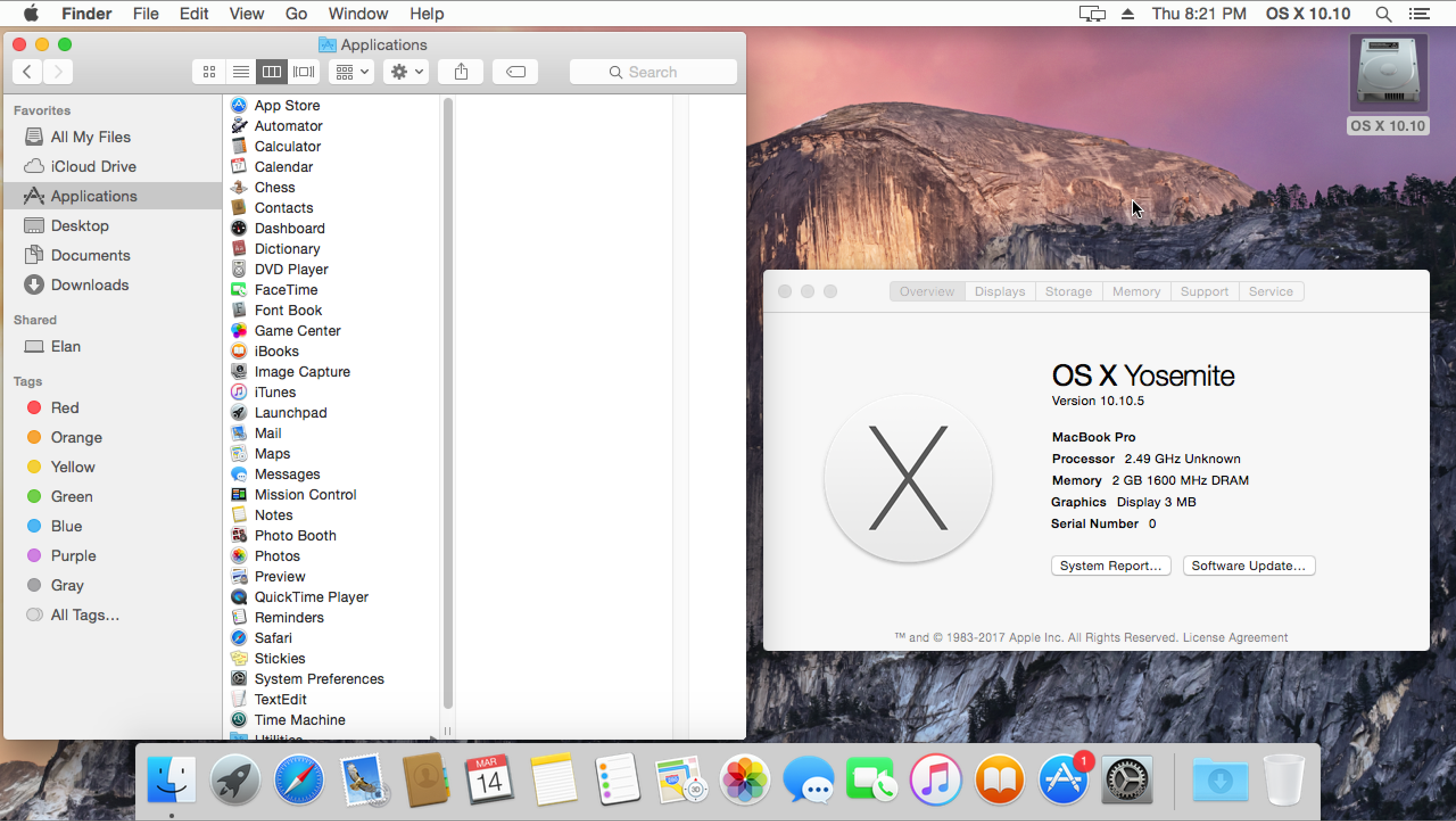
Task: Open System Report dialog
Action: pos(1110,565)
